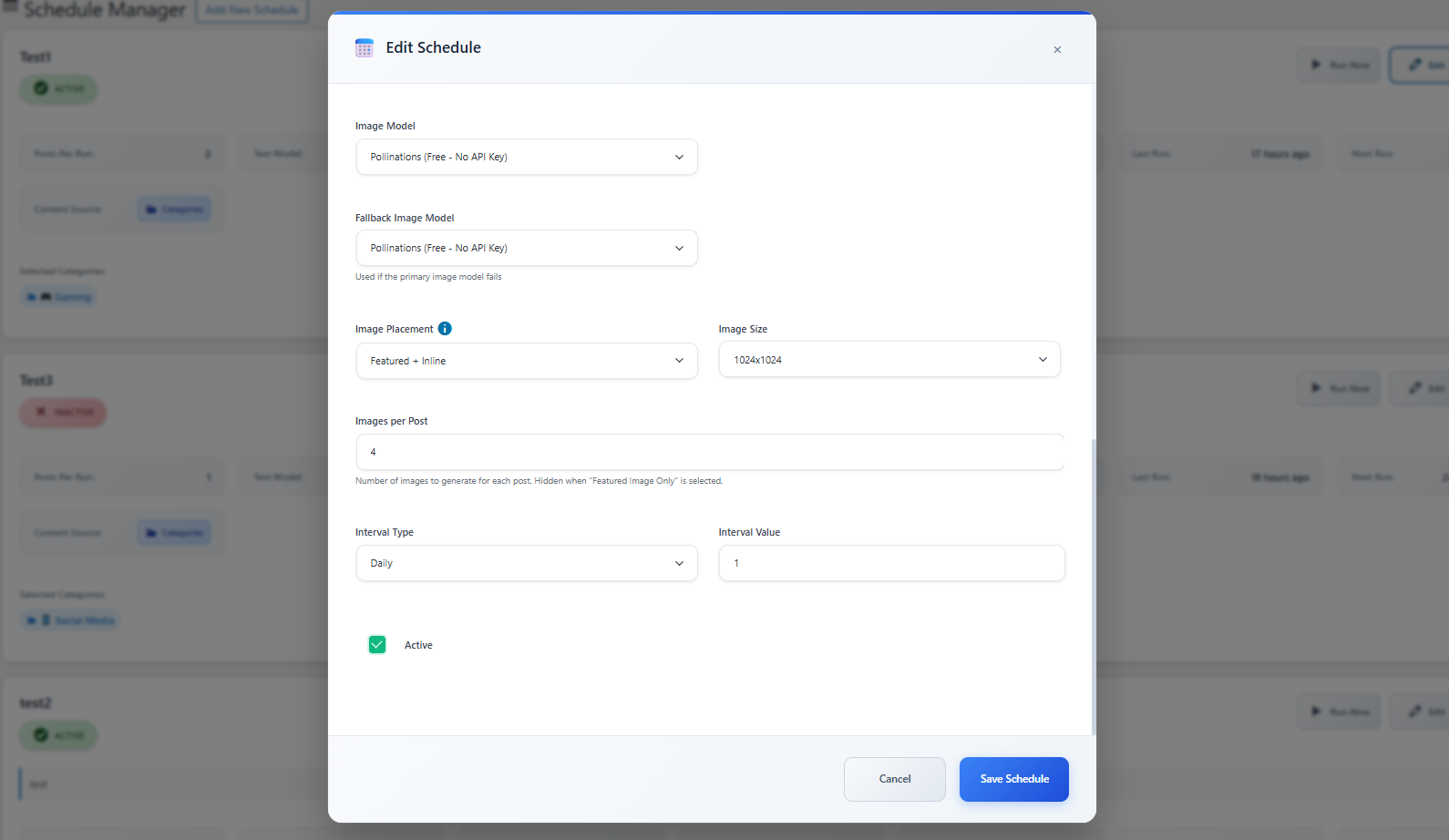1449x840 pixels.
Task: Click the Image Model dropdown chevron arrow
Action: click(679, 157)
